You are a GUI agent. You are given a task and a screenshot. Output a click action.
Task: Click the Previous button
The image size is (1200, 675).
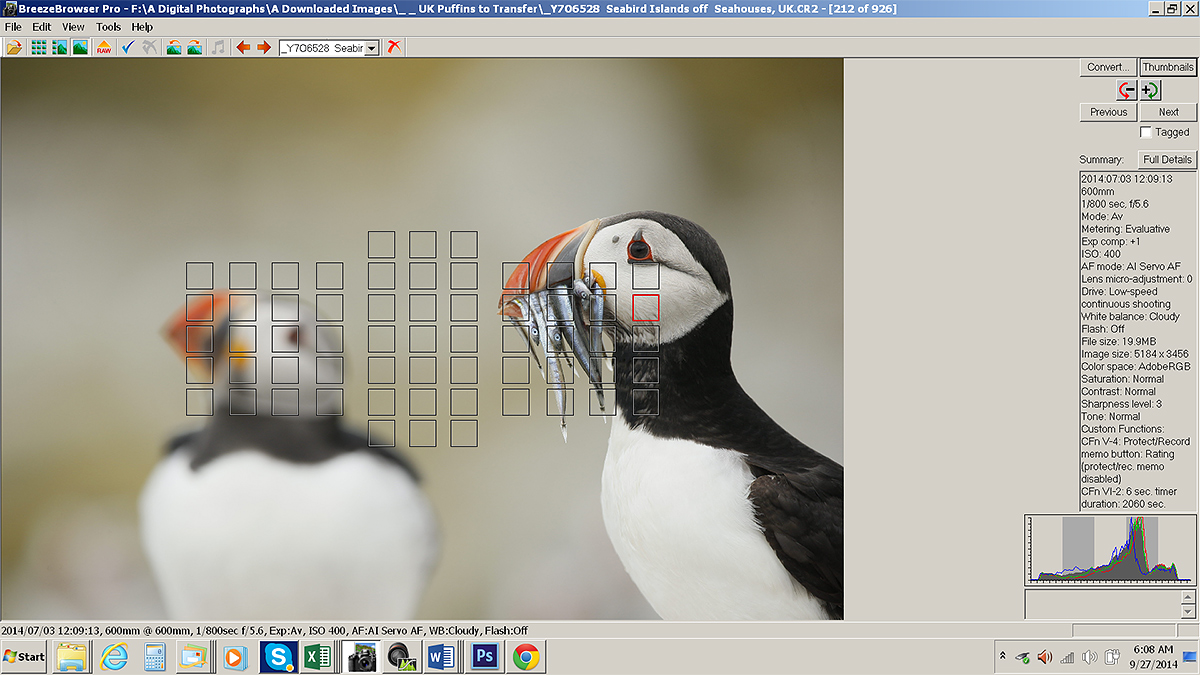(x=1108, y=112)
